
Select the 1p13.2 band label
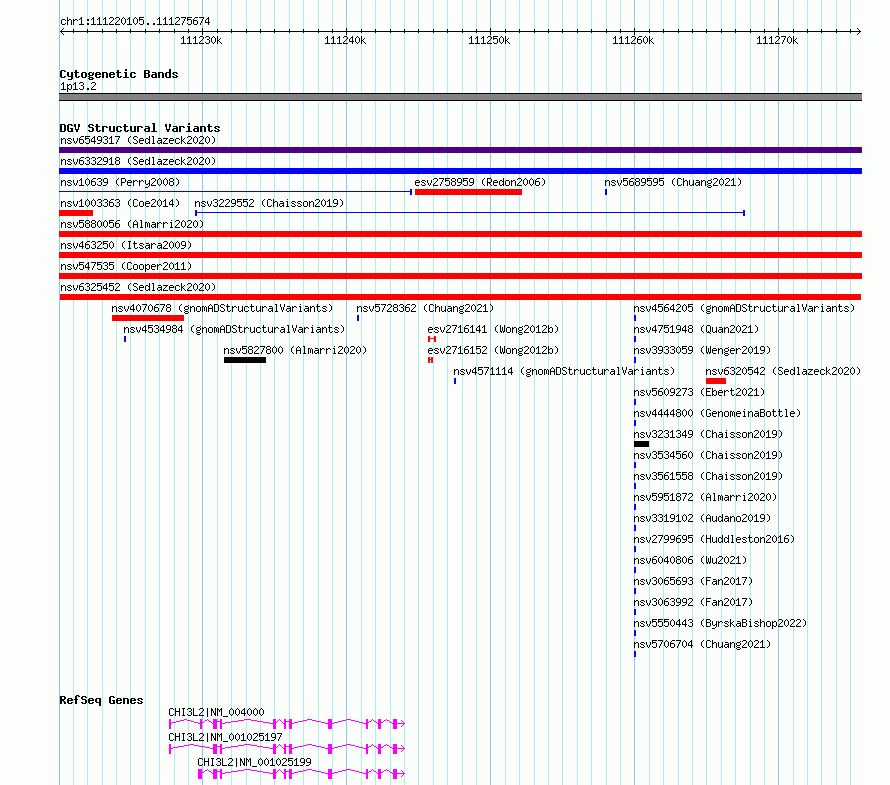(78, 86)
